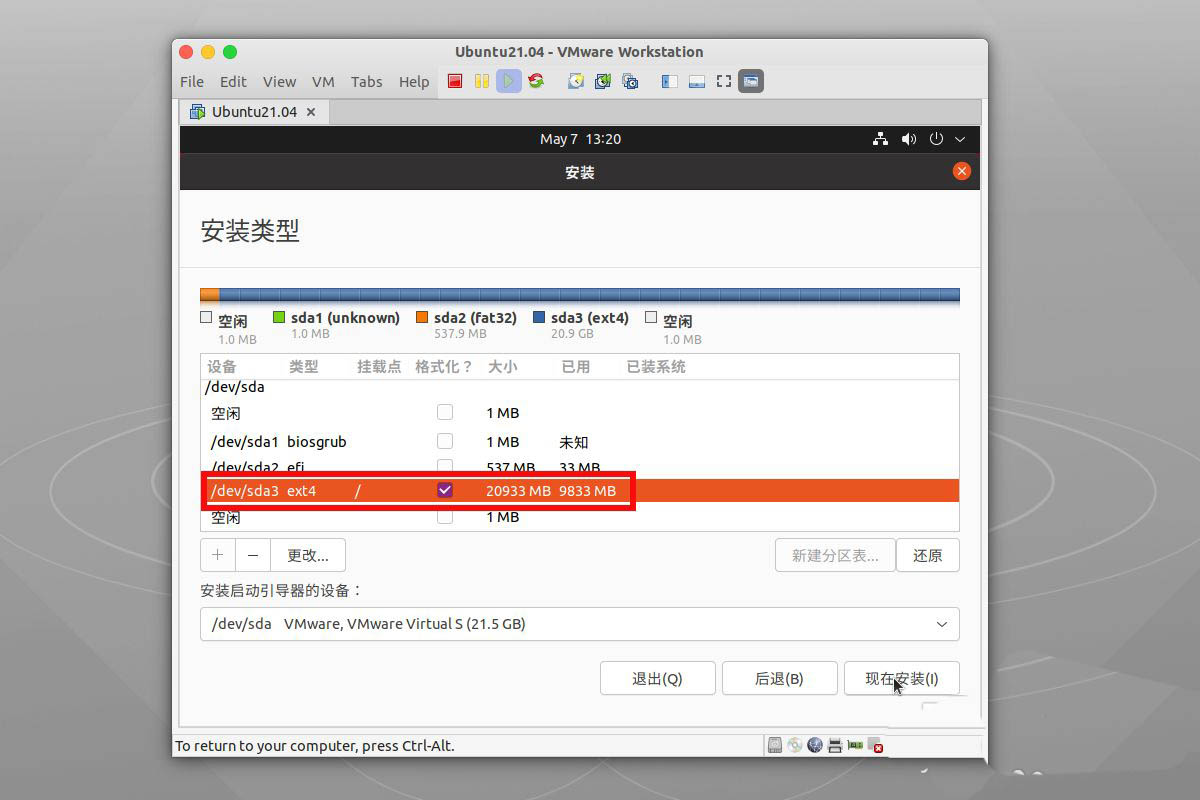This screenshot has height=800, width=1200.
Task: Select the /dev/sda1 biosgrub row
Action: pos(580,441)
